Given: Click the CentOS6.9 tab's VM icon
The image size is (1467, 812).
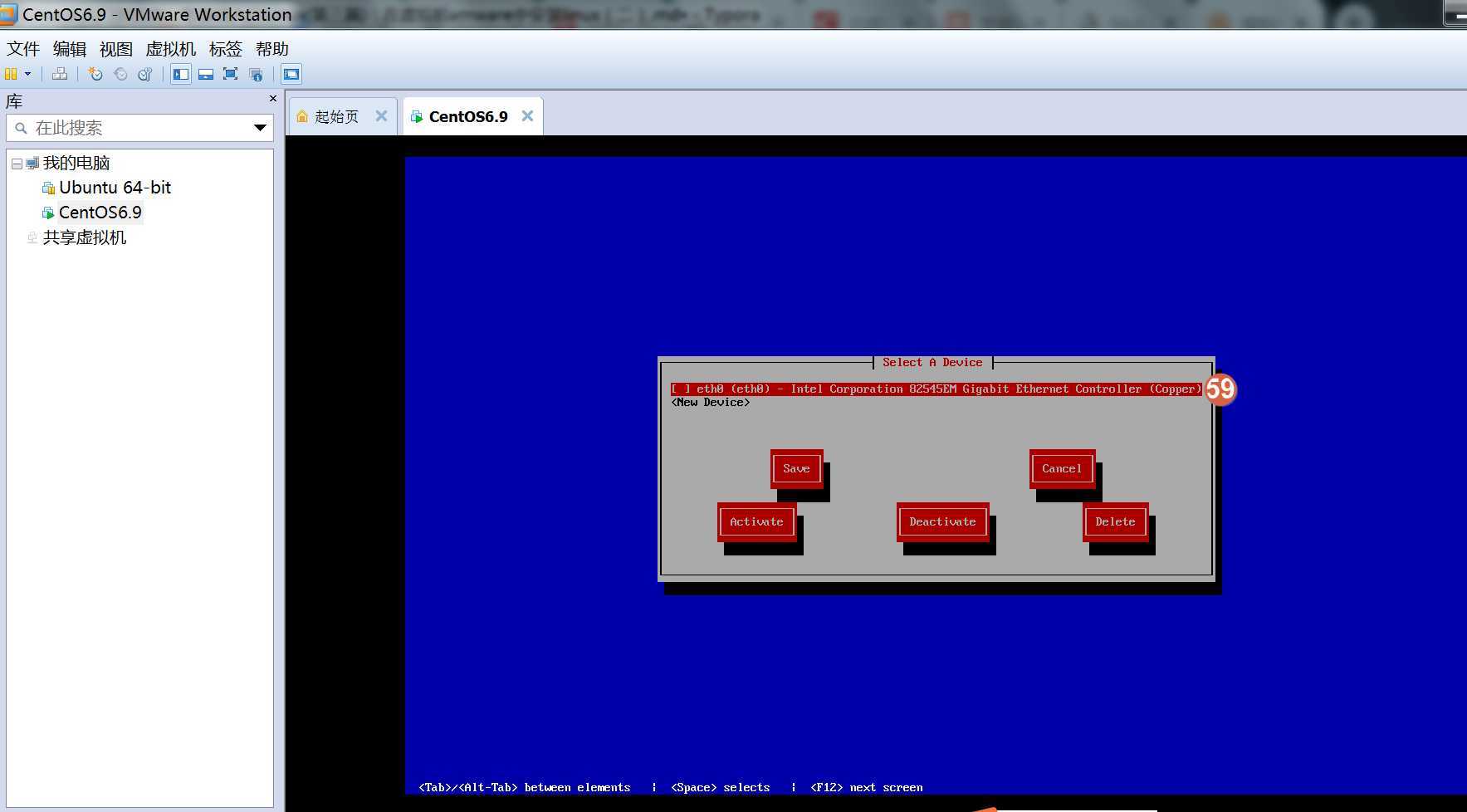Looking at the screenshot, I should pyautogui.click(x=417, y=116).
